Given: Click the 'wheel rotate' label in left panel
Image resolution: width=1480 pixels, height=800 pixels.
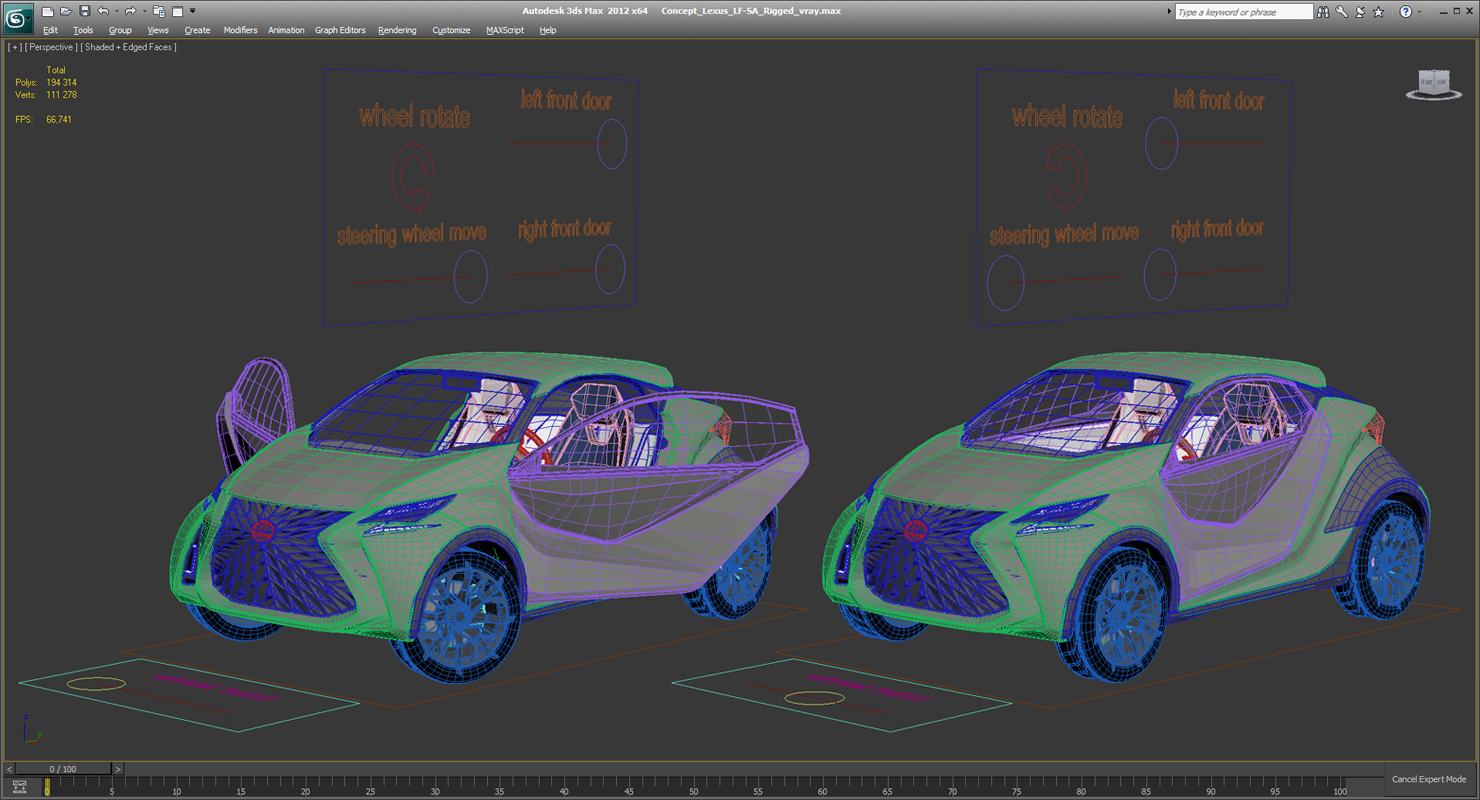Looking at the screenshot, I should pyautogui.click(x=414, y=116).
